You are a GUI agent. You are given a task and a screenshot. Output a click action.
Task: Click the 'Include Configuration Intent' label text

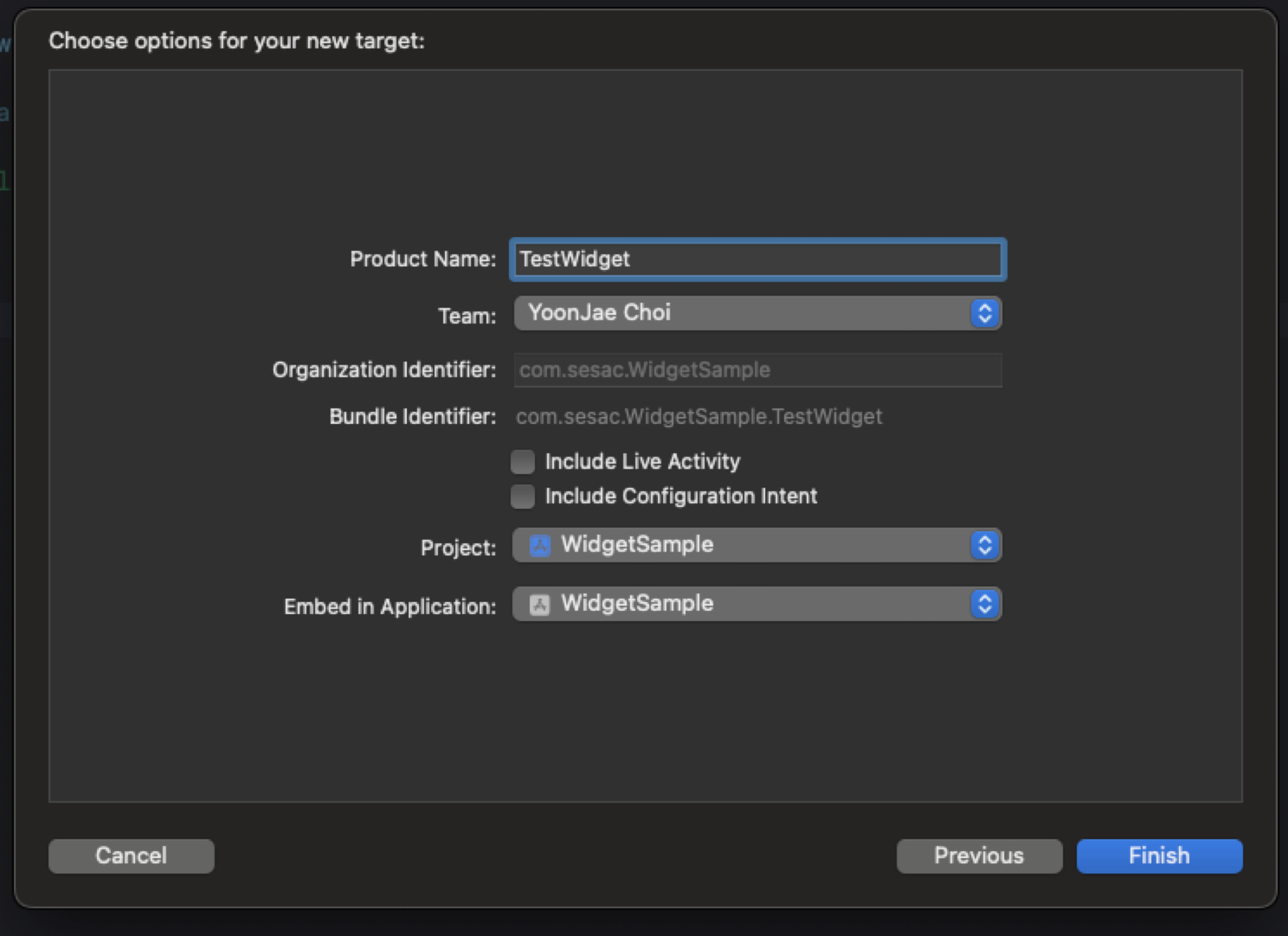[680, 496]
